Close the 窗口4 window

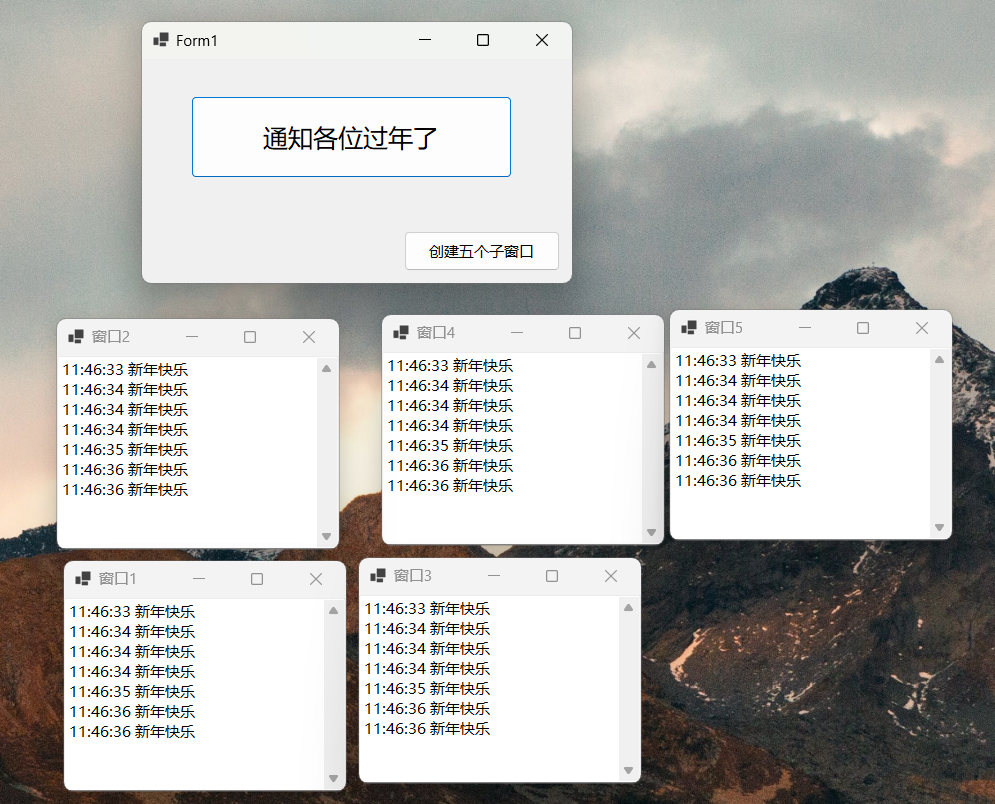pos(634,333)
